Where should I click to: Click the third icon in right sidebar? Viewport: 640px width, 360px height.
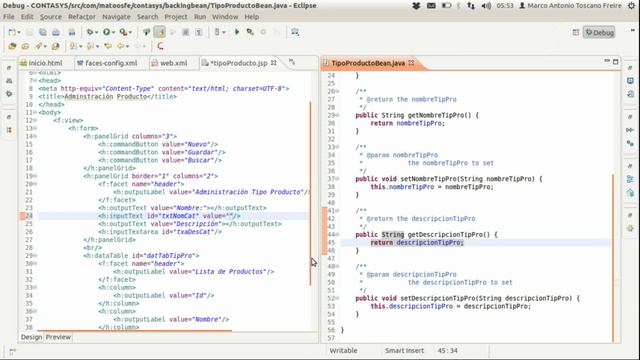tap(630, 94)
